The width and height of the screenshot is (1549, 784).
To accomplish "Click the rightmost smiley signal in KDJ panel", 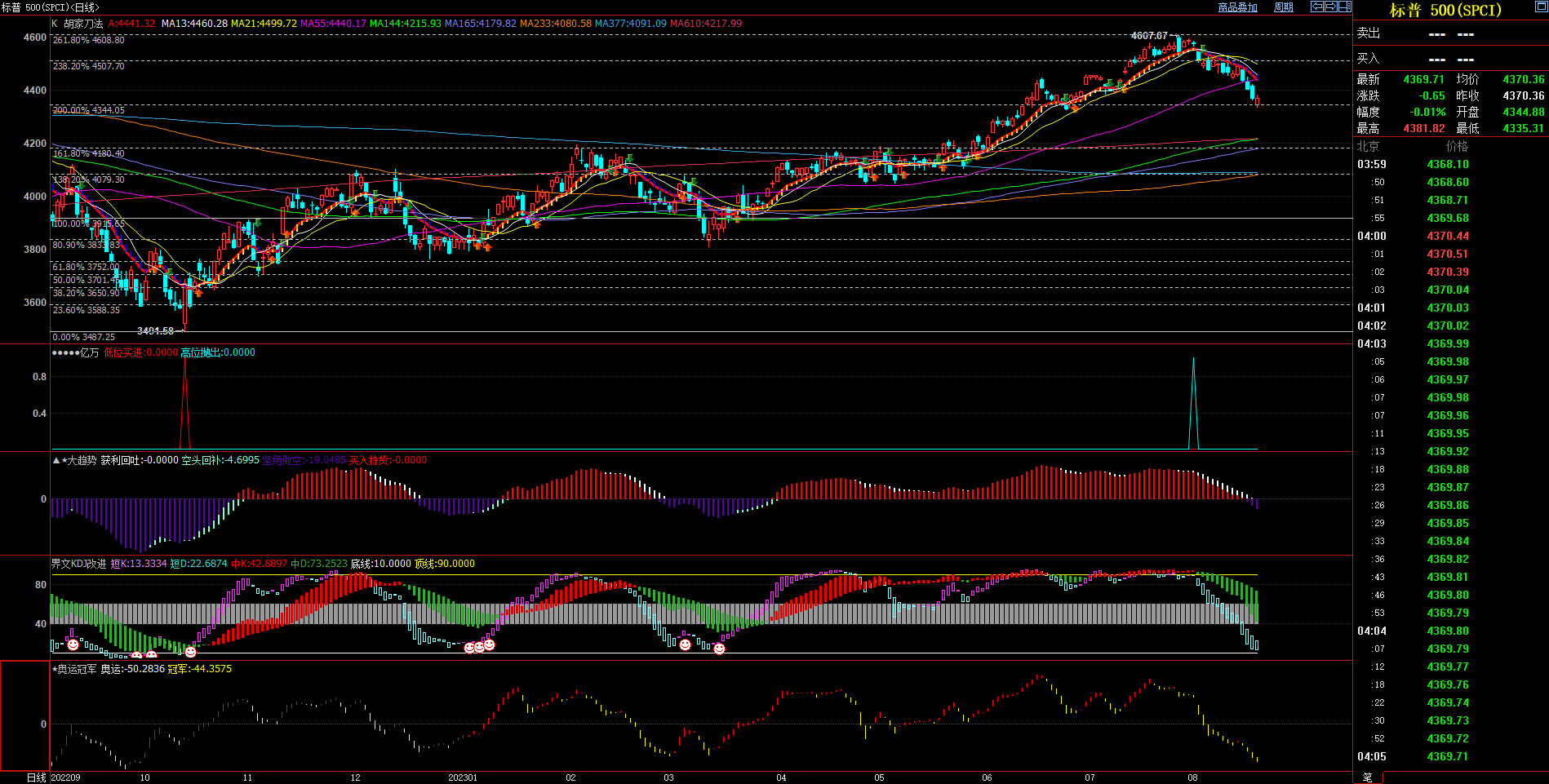I will pyautogui.click(x=719, y=649).
